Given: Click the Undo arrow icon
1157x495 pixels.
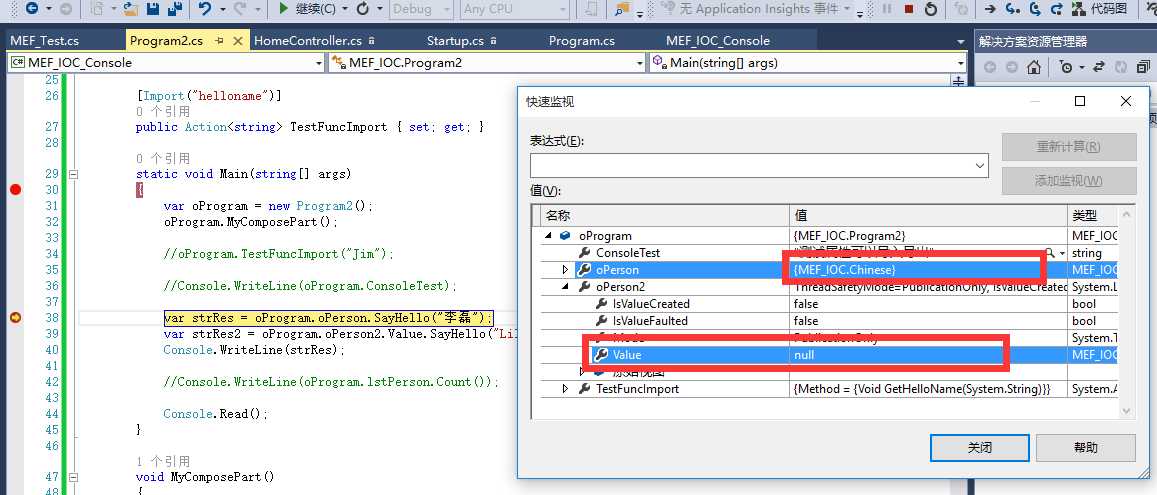Looking at the screenshot, I should click(206, 9).
